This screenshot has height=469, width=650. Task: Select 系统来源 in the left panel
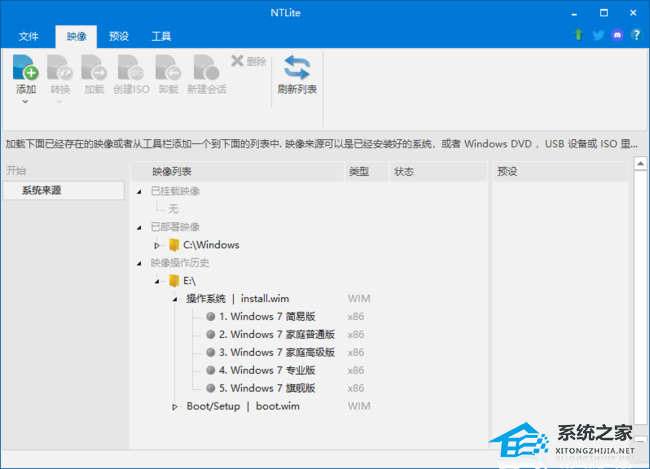[63, 190]
